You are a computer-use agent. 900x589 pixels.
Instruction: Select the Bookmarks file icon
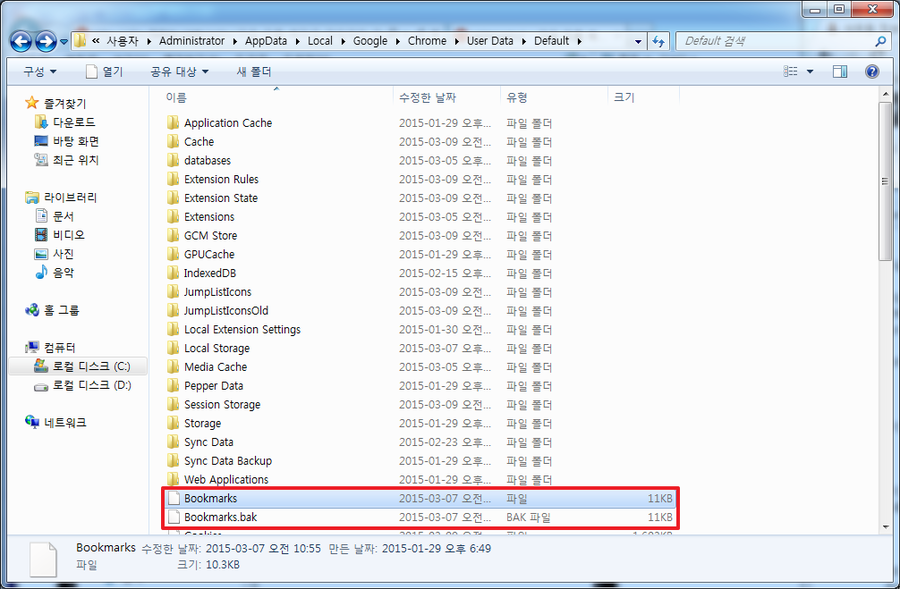[174, 498]
